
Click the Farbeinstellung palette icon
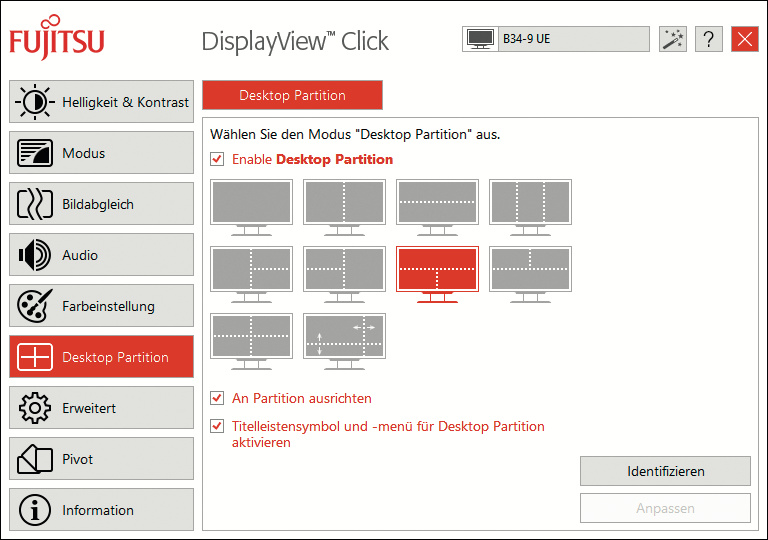34,306
